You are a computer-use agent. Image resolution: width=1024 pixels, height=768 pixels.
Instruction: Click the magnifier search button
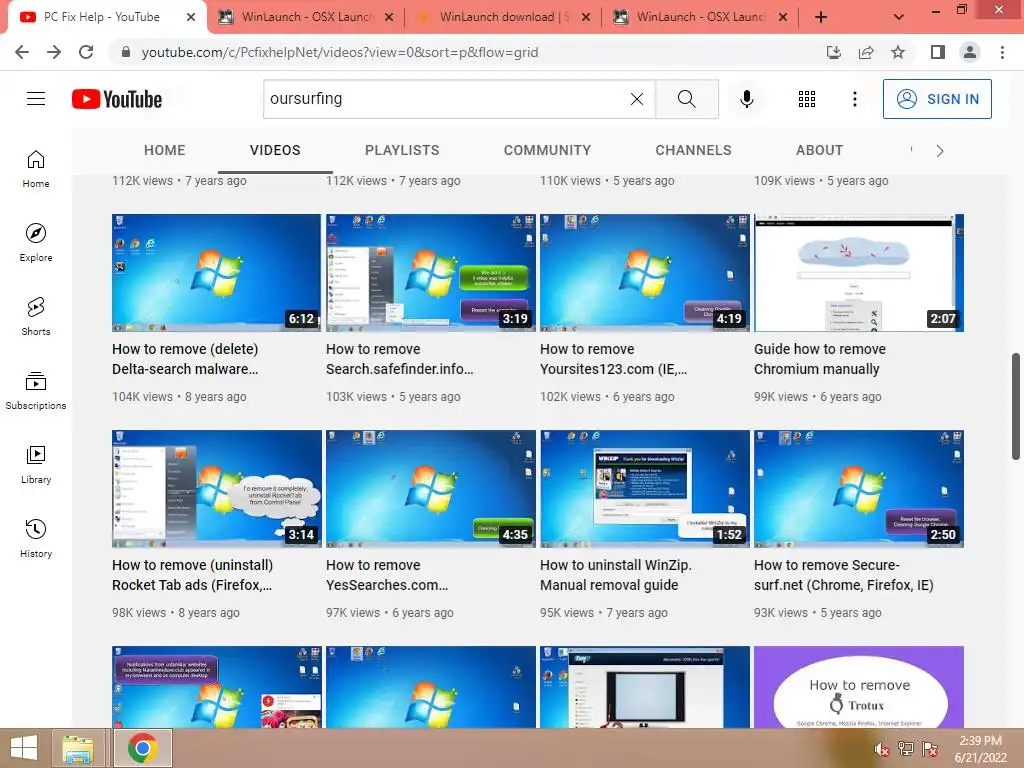pos(686,99)
